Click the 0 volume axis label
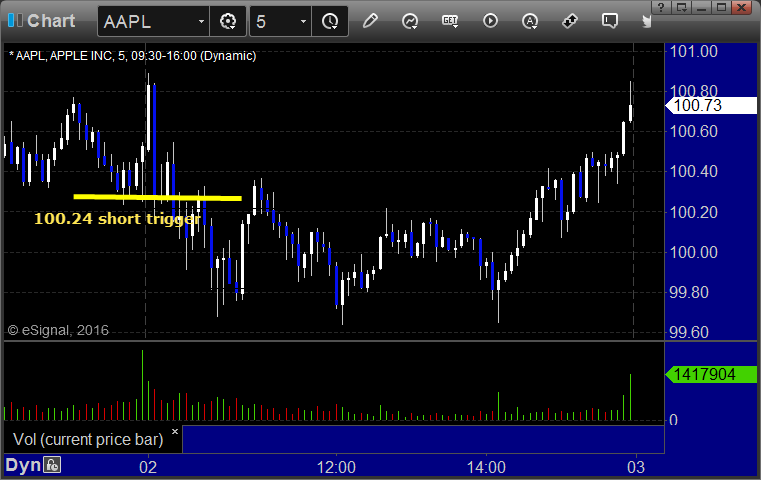 (673, 420)
